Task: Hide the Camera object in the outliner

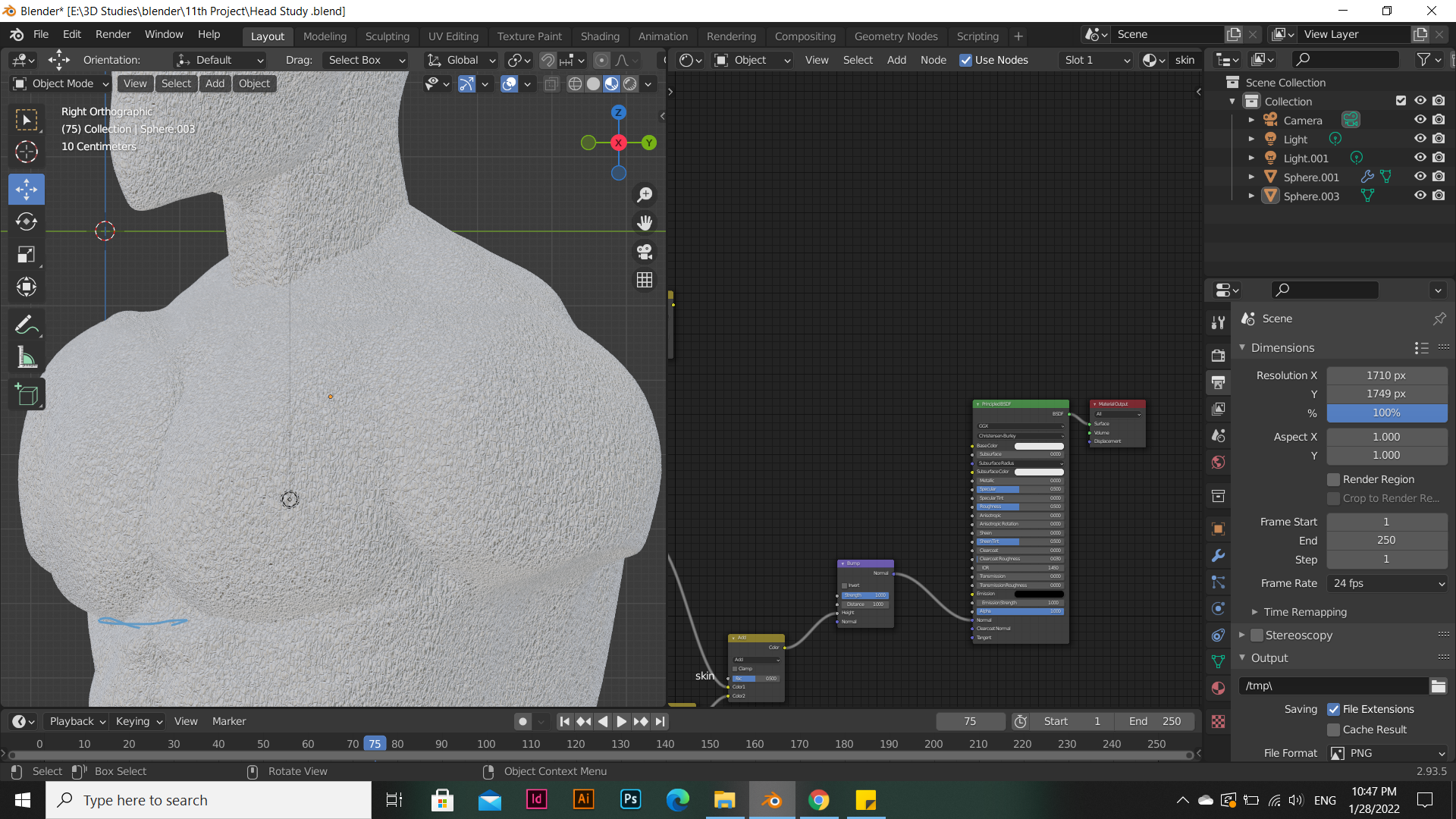Action: [1420, 120]
